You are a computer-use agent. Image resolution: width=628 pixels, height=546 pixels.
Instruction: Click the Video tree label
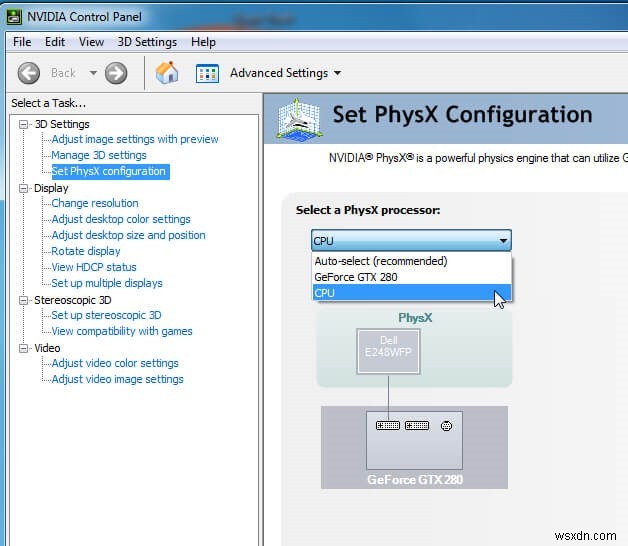(x=47, y=349)
